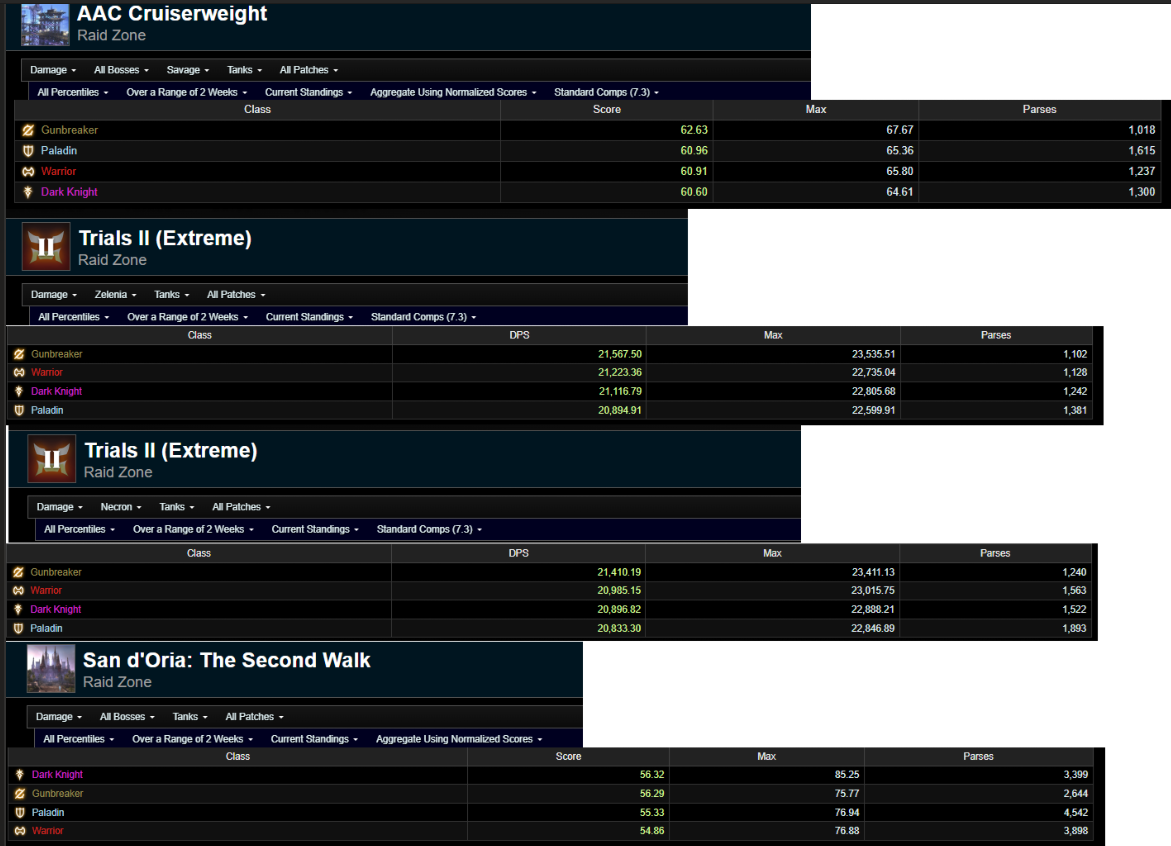Click Gunbreaker job icon in Necron table
The height and width of the screenshot is (846, 1171).
coord(19,572)
